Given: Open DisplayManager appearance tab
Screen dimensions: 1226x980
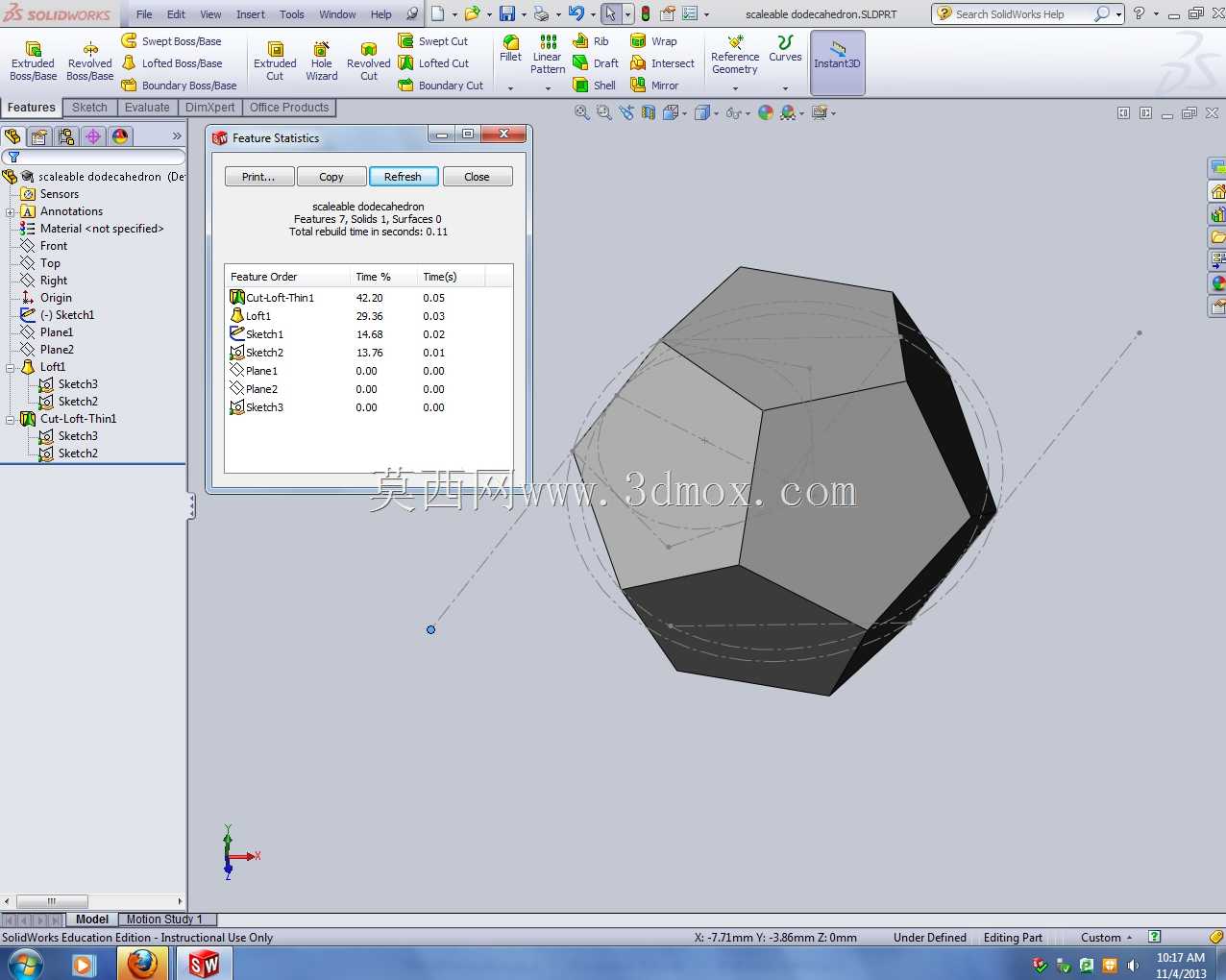Looking at the screenshot, I should coord(120,136).
